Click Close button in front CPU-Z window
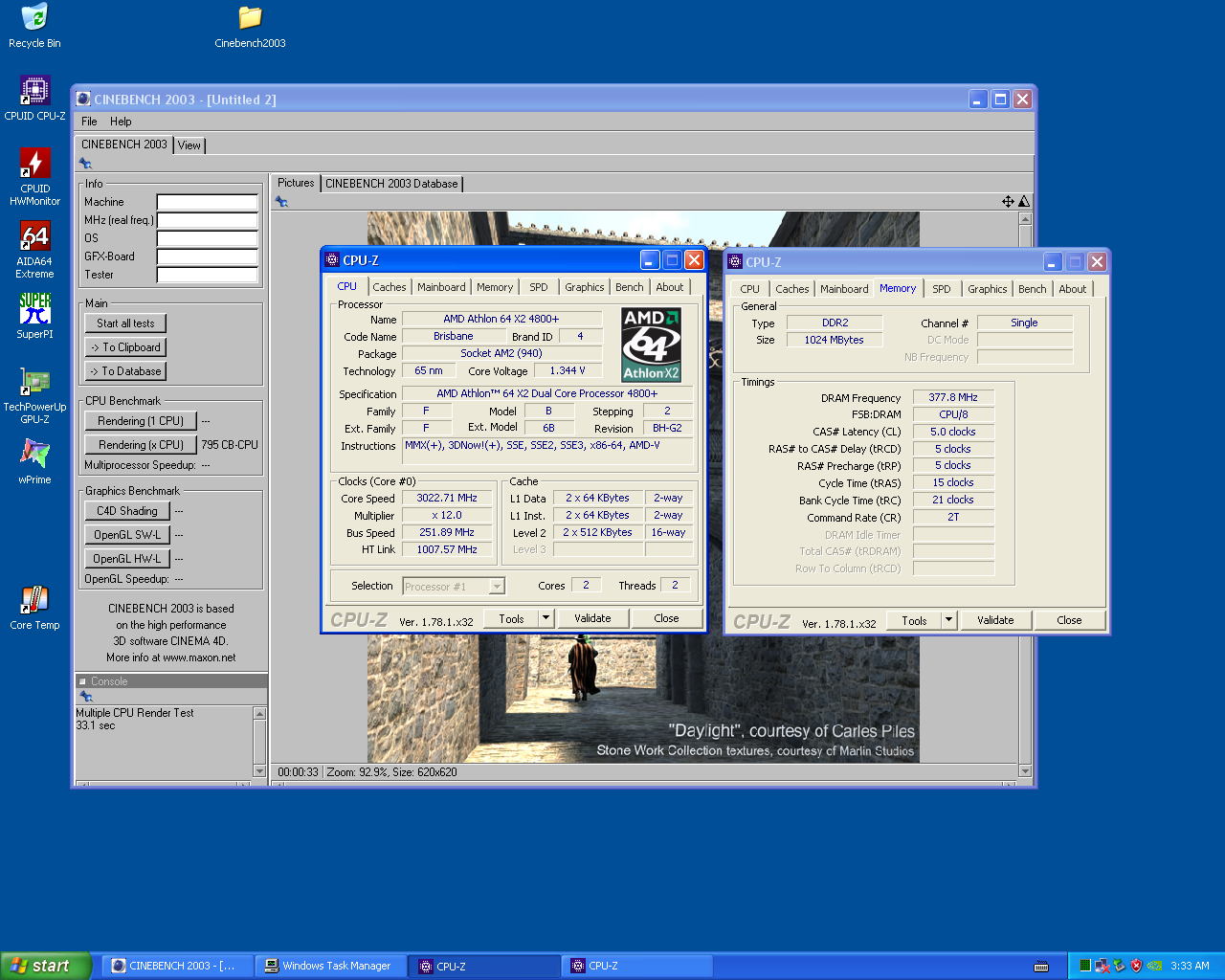Screen dimensions: 1225x980 click(x=667, y=618)
